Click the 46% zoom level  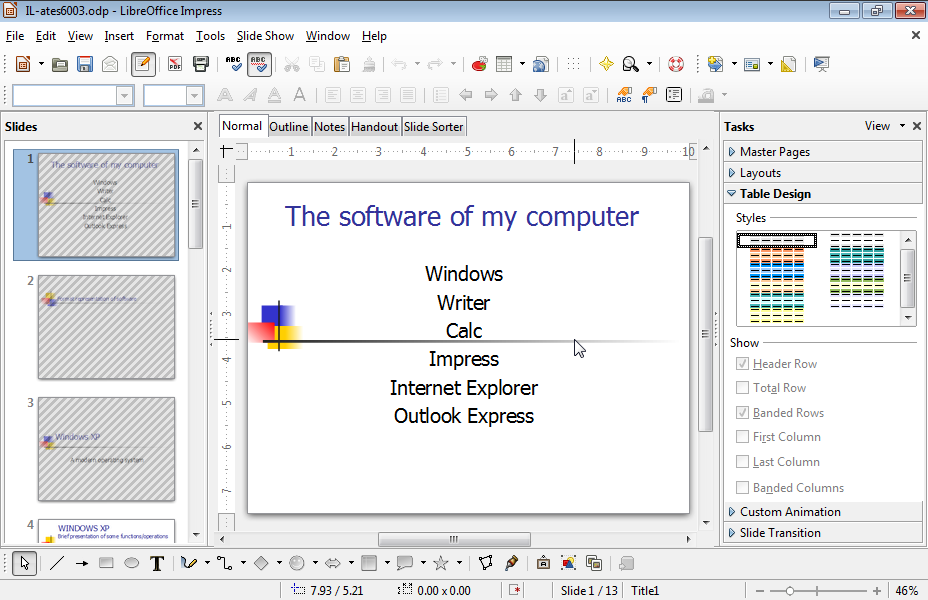point(907,591)
